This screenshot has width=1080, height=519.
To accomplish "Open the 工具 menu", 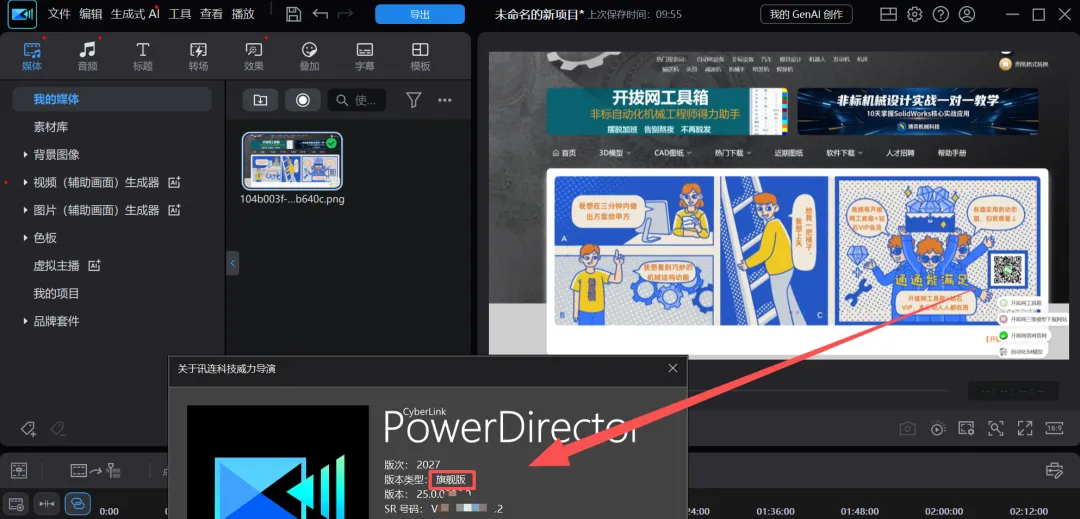I will (x=180, y=14).
